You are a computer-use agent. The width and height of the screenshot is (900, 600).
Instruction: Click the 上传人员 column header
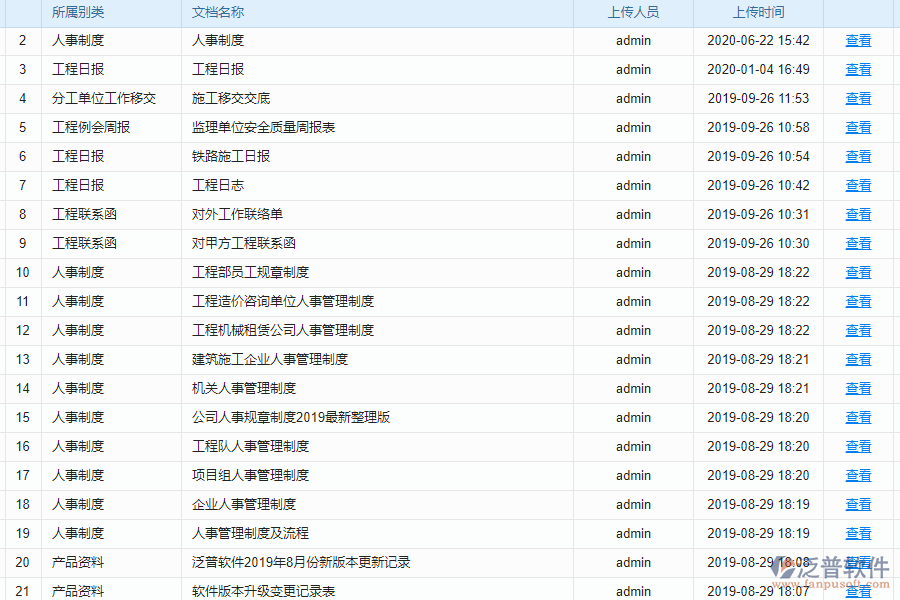click(x=633, y=12)
